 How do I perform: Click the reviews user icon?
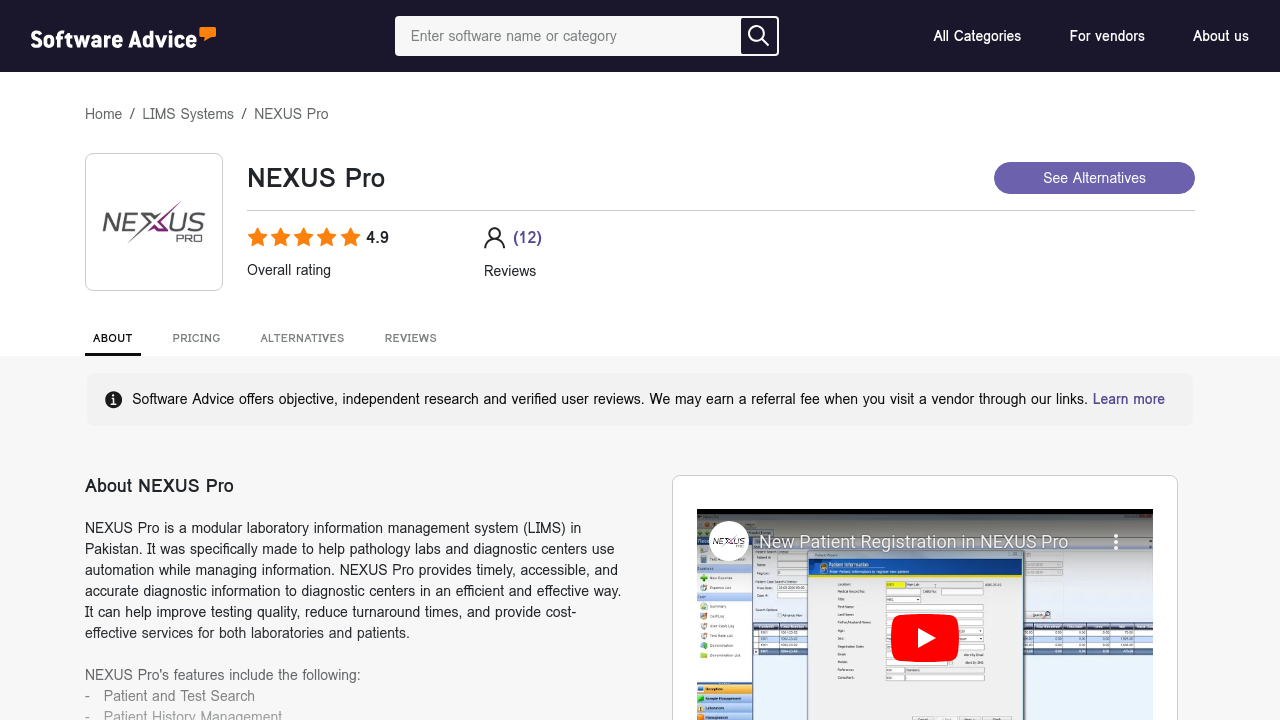pyautogui.click(x=494, y=238)
